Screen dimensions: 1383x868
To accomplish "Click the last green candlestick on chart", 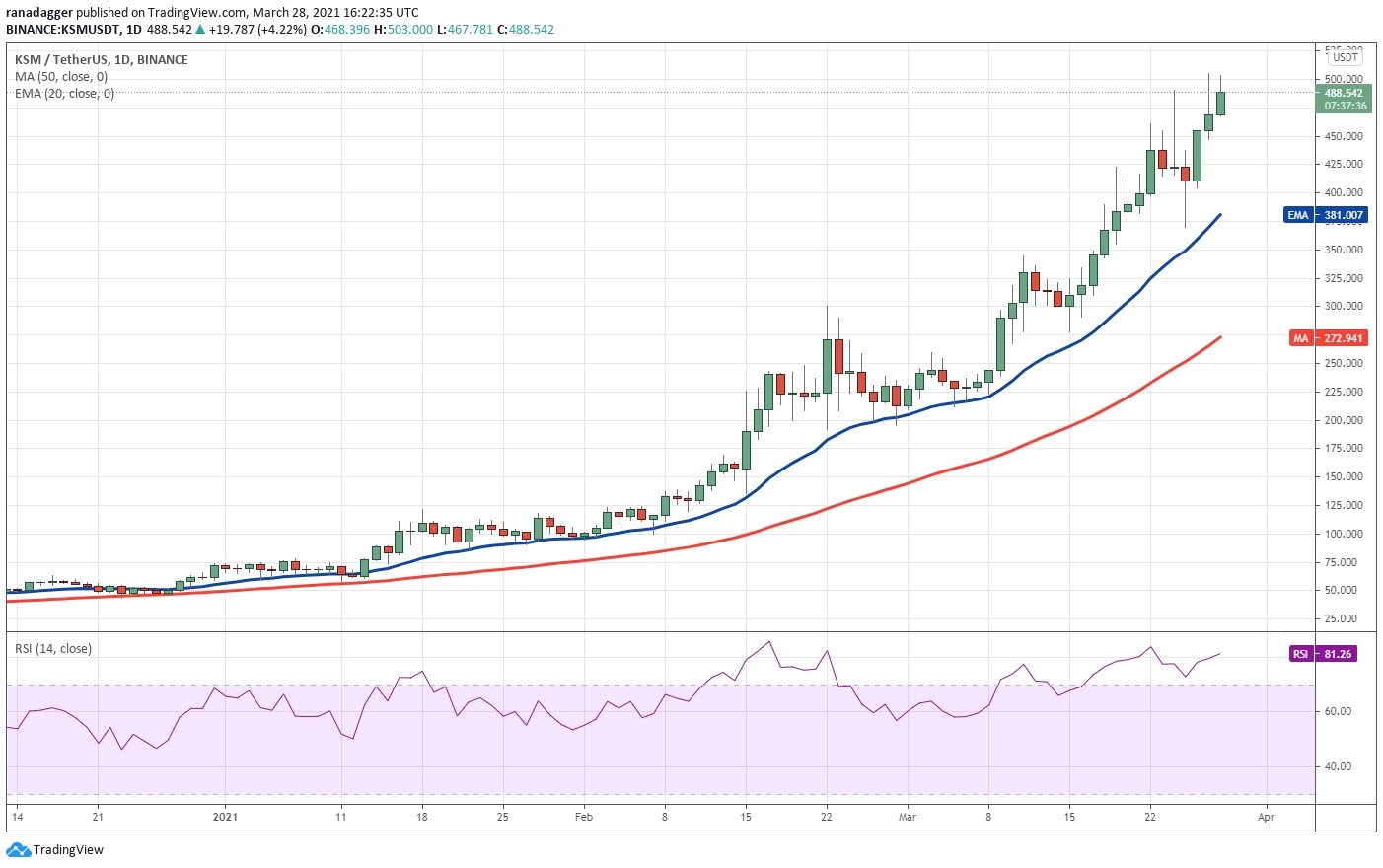I will (1220, 104).
